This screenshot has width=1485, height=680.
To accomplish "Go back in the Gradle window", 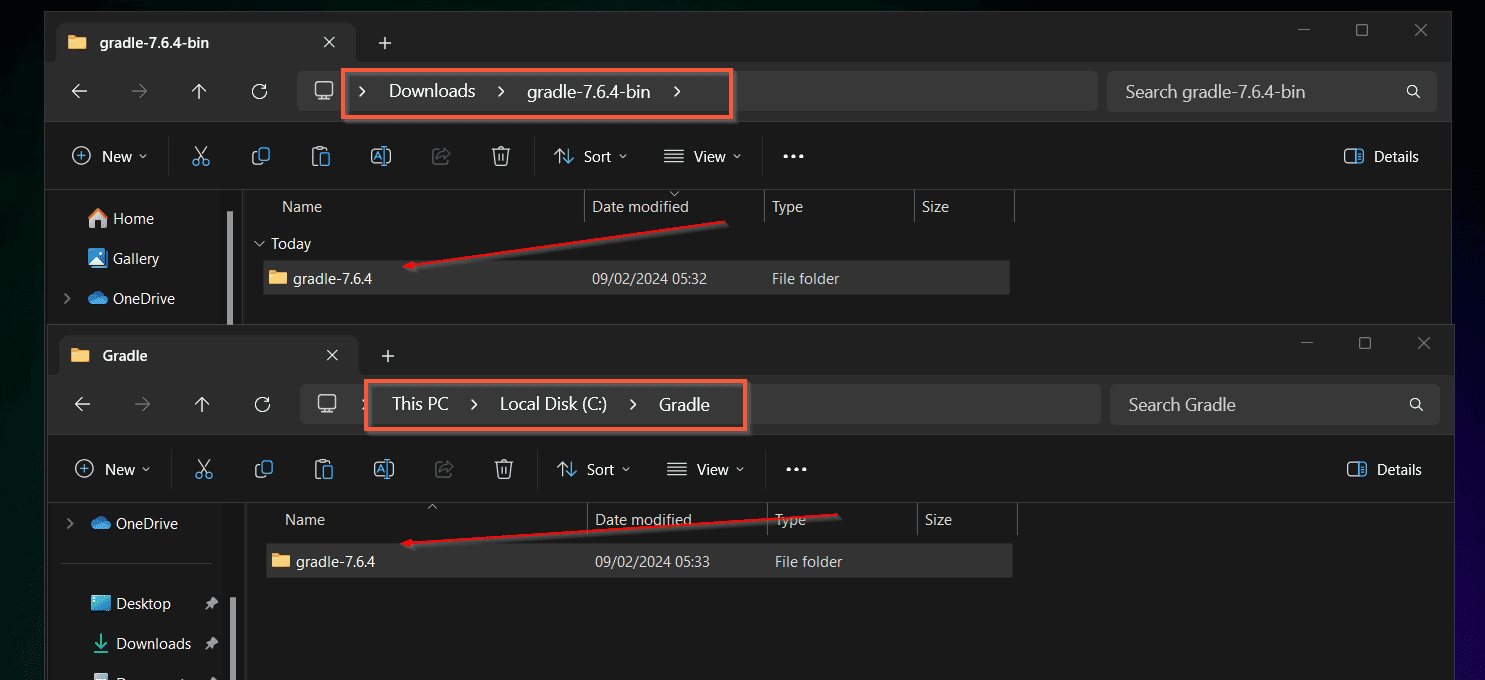I will 83,404.
